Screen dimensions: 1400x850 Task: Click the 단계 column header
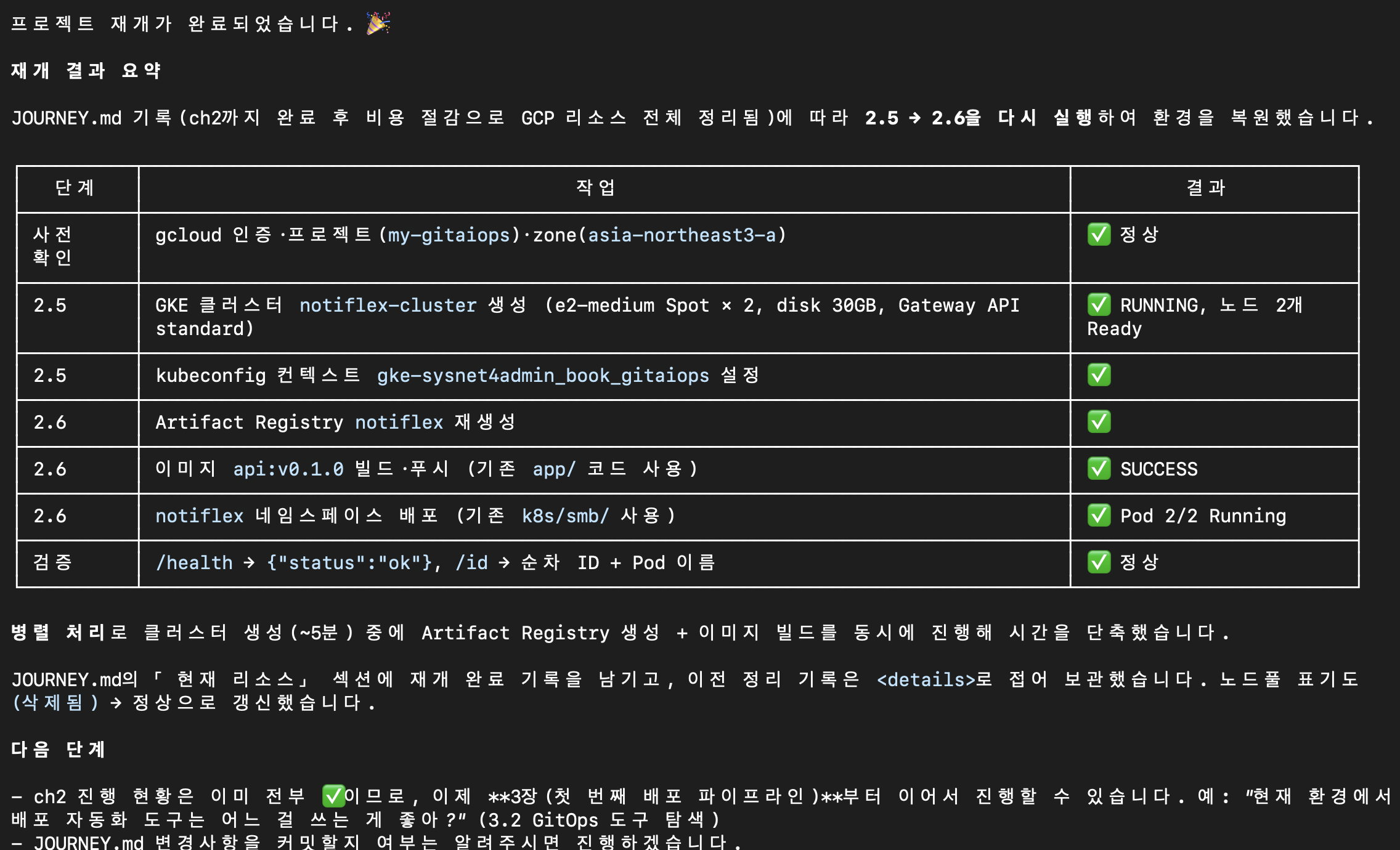tap(75, 187)
